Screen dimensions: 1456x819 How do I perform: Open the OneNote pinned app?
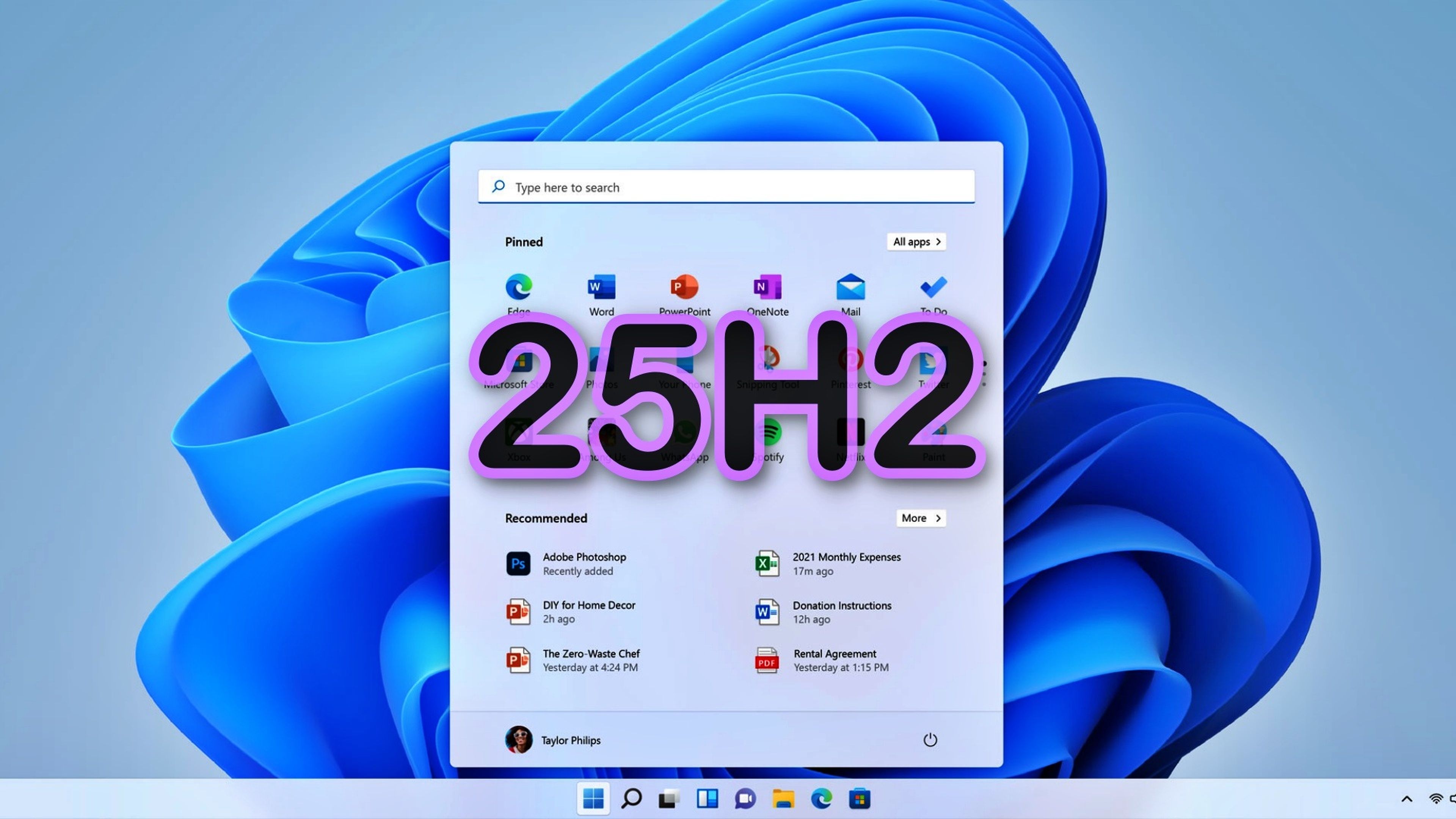(x=767, y=287)
